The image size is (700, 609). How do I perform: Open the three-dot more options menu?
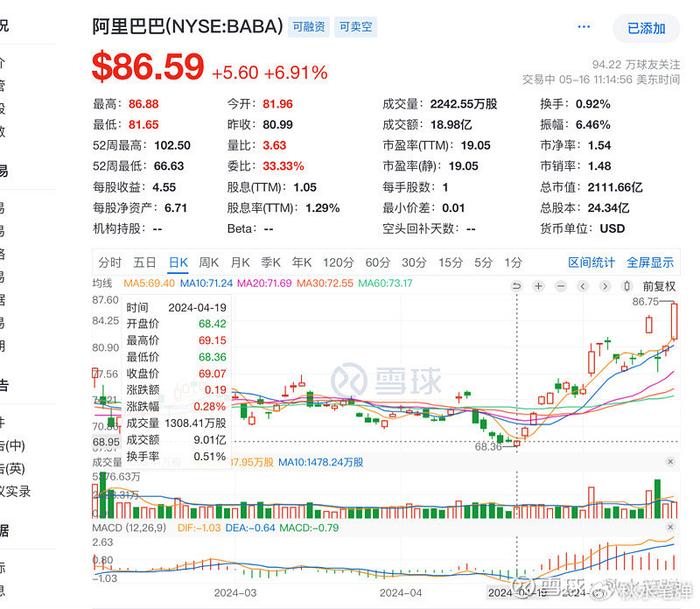(584, 27)
